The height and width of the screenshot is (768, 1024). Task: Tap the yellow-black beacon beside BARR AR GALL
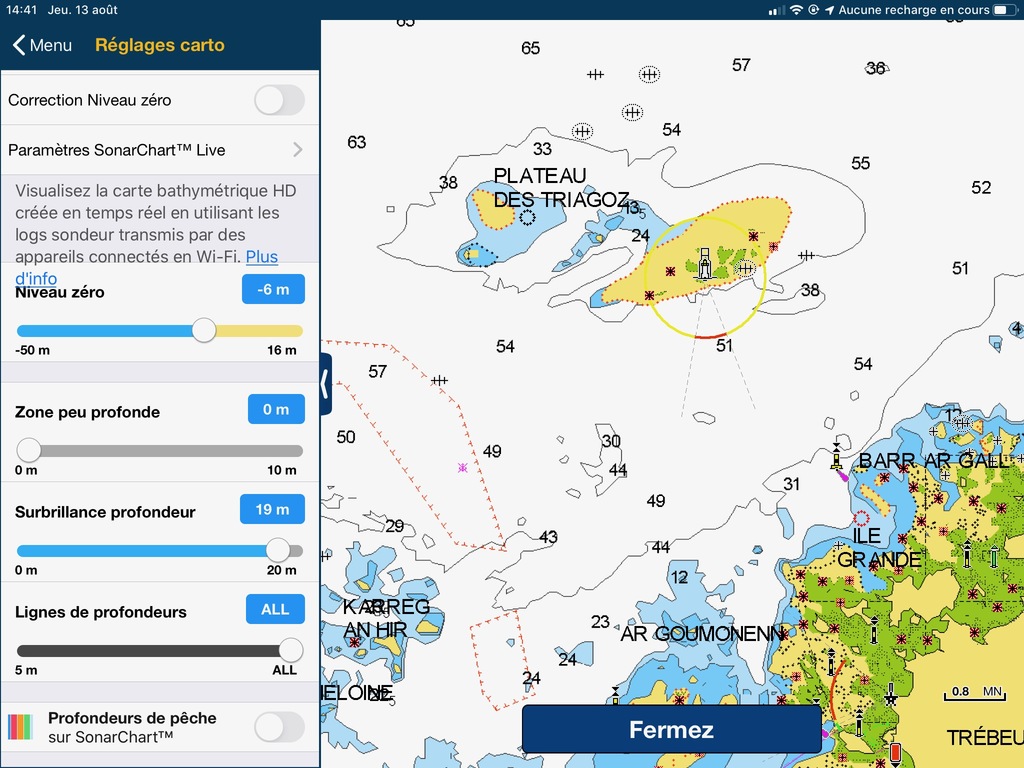pyautogui.click(x=837, y=456)
